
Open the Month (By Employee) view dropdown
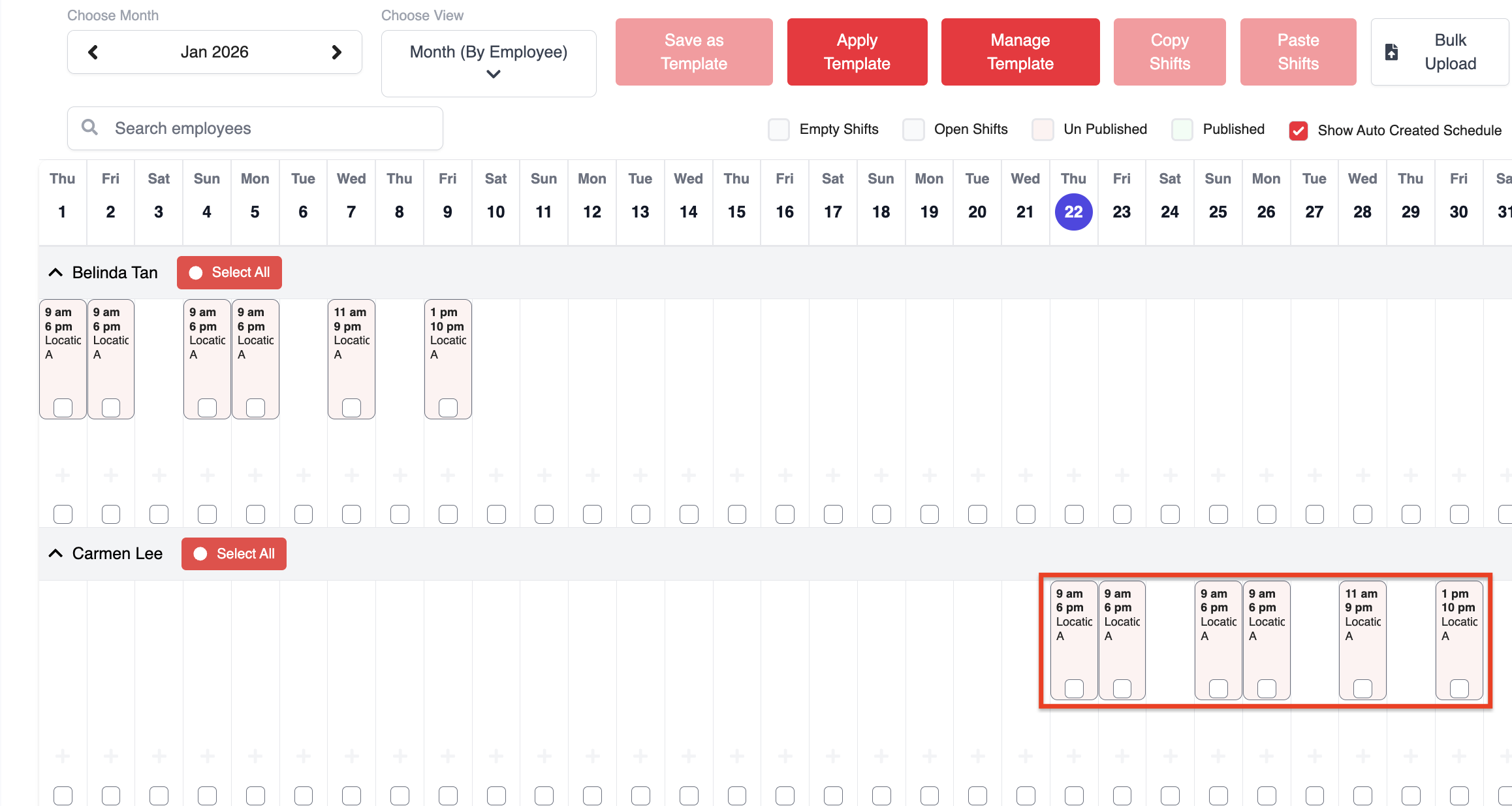488,63
